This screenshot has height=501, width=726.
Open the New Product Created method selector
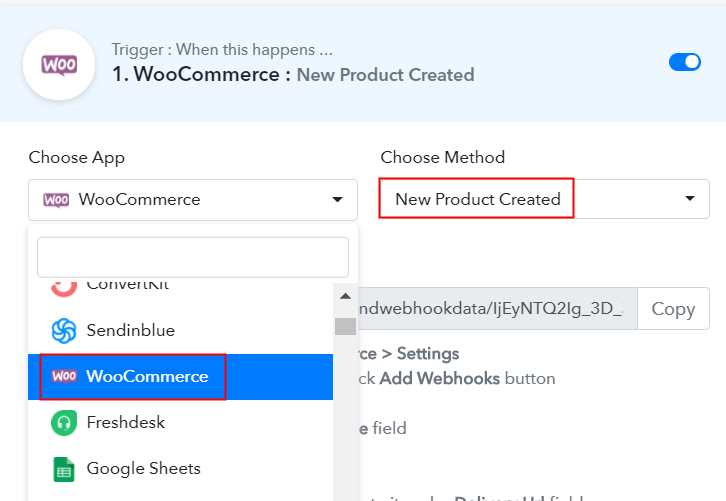tap(477, 199)
